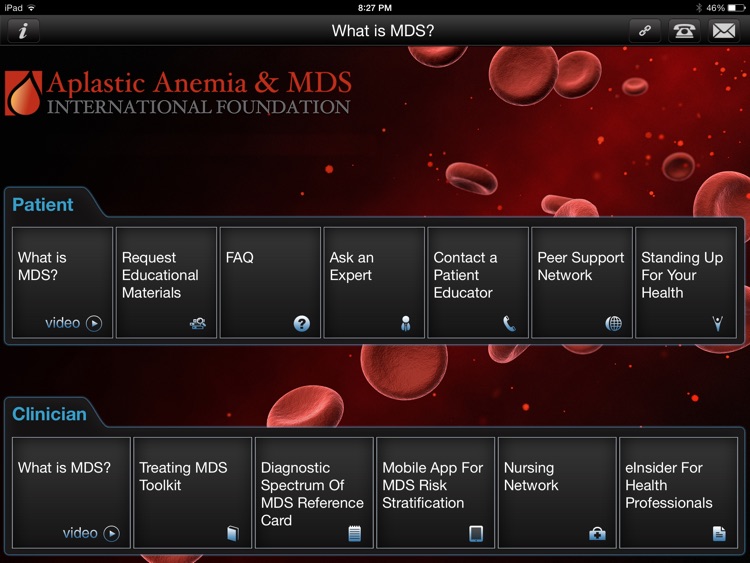Tap the Nursing Network medical kit icon
Screen dimensions: 750x563
597,533
